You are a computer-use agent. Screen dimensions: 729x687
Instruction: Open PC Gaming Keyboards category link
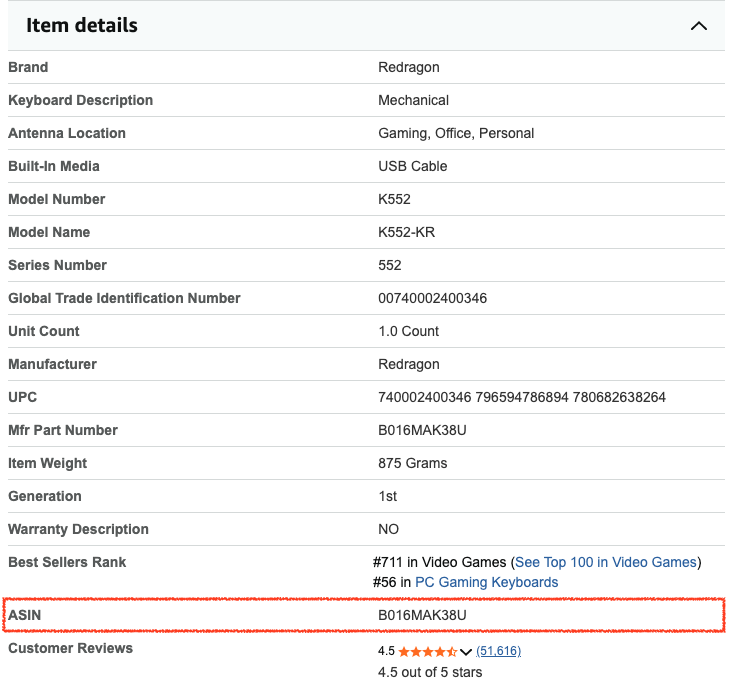[486, 582]
